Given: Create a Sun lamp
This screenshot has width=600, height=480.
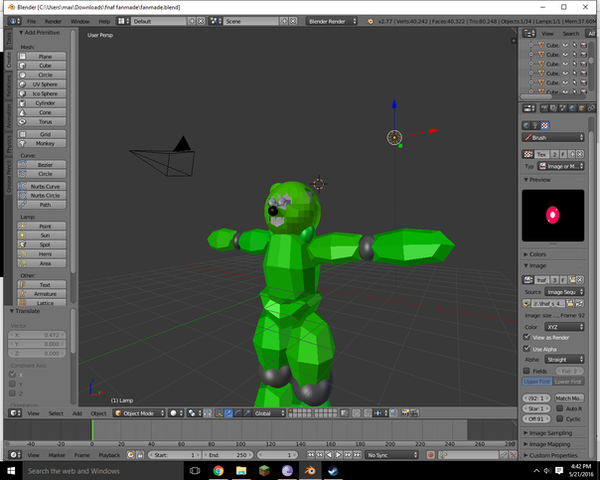Looking at the screenshot, I should (x=45, y=235).
